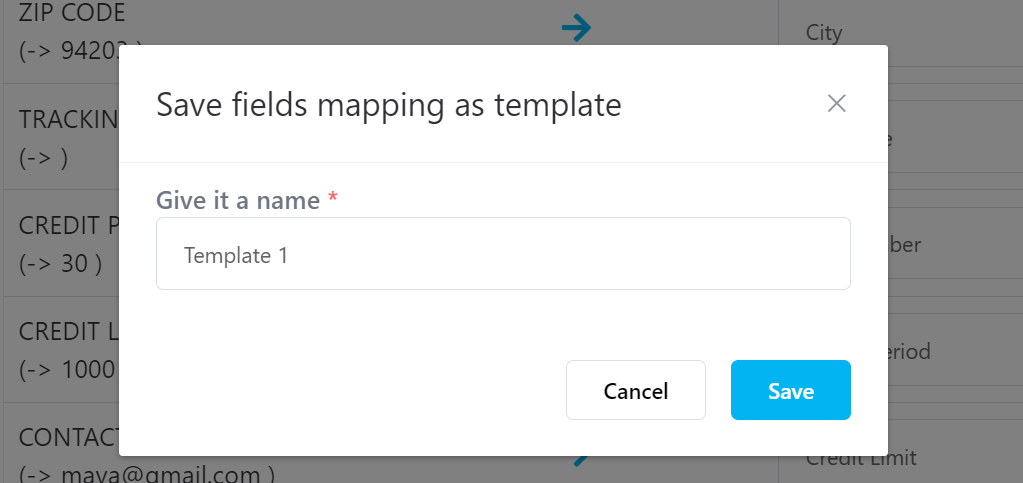Click the "Save fields mapping as template" heading

point(389,104)
